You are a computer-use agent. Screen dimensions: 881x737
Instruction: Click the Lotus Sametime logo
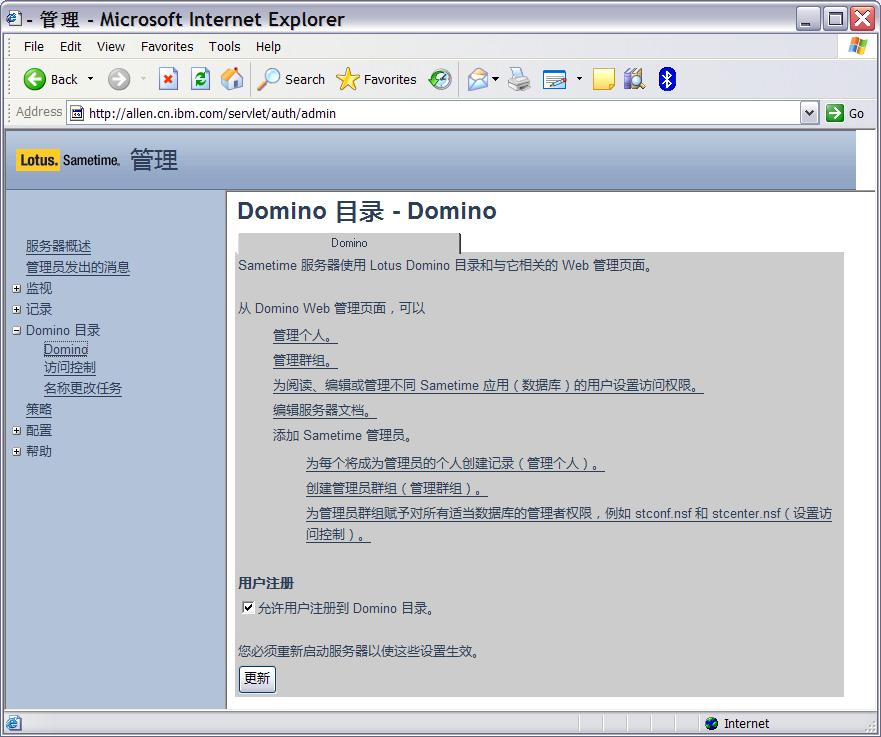tap(67, 160)
